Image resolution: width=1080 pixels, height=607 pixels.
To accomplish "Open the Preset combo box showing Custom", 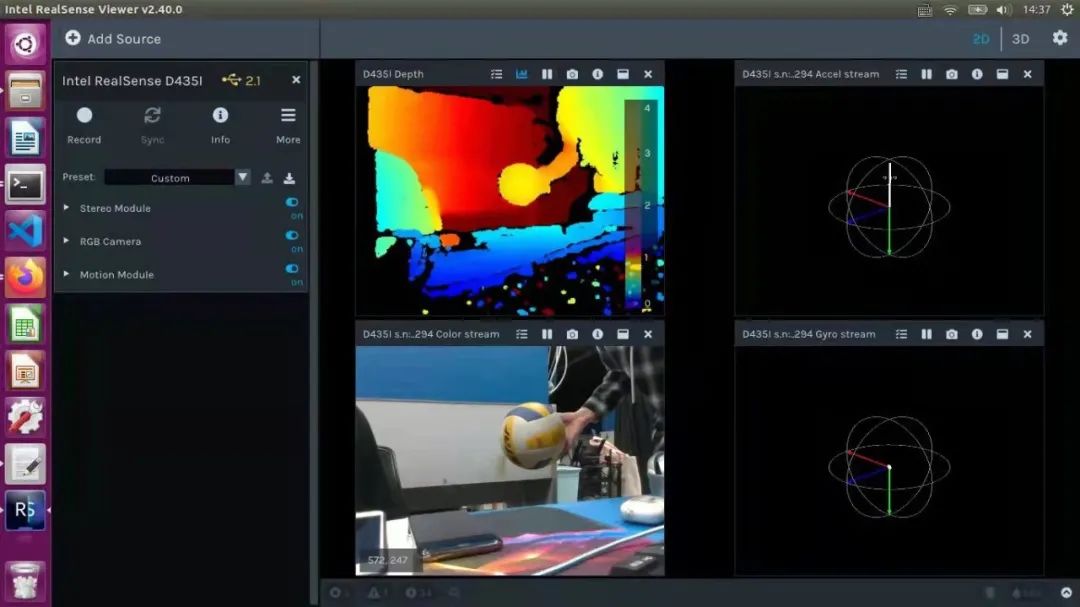I will 169,178.
